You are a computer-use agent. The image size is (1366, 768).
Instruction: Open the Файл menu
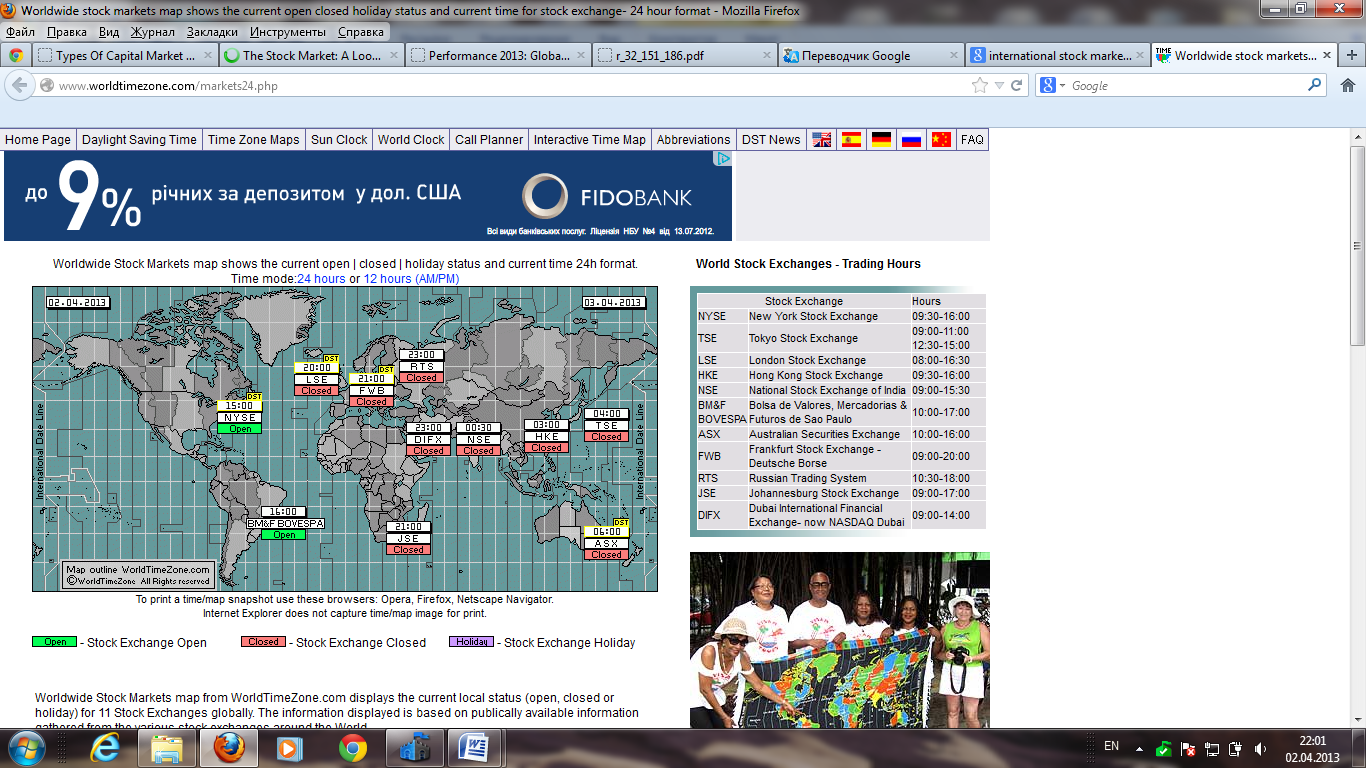tap(20, 32)
